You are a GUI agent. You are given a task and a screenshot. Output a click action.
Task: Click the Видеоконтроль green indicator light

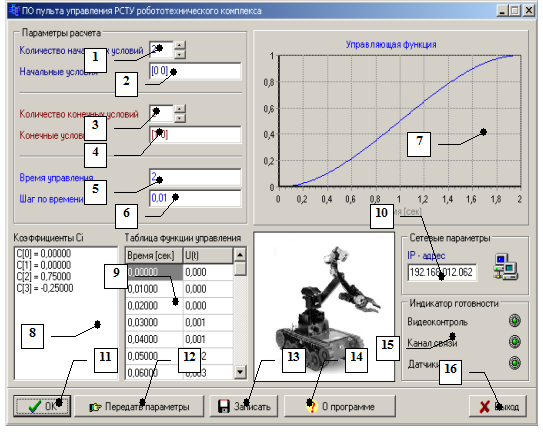tap(515, 320)
